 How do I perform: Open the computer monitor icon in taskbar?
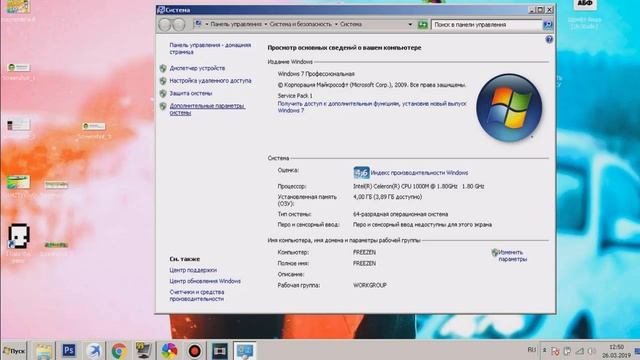[x=144, y=351]
